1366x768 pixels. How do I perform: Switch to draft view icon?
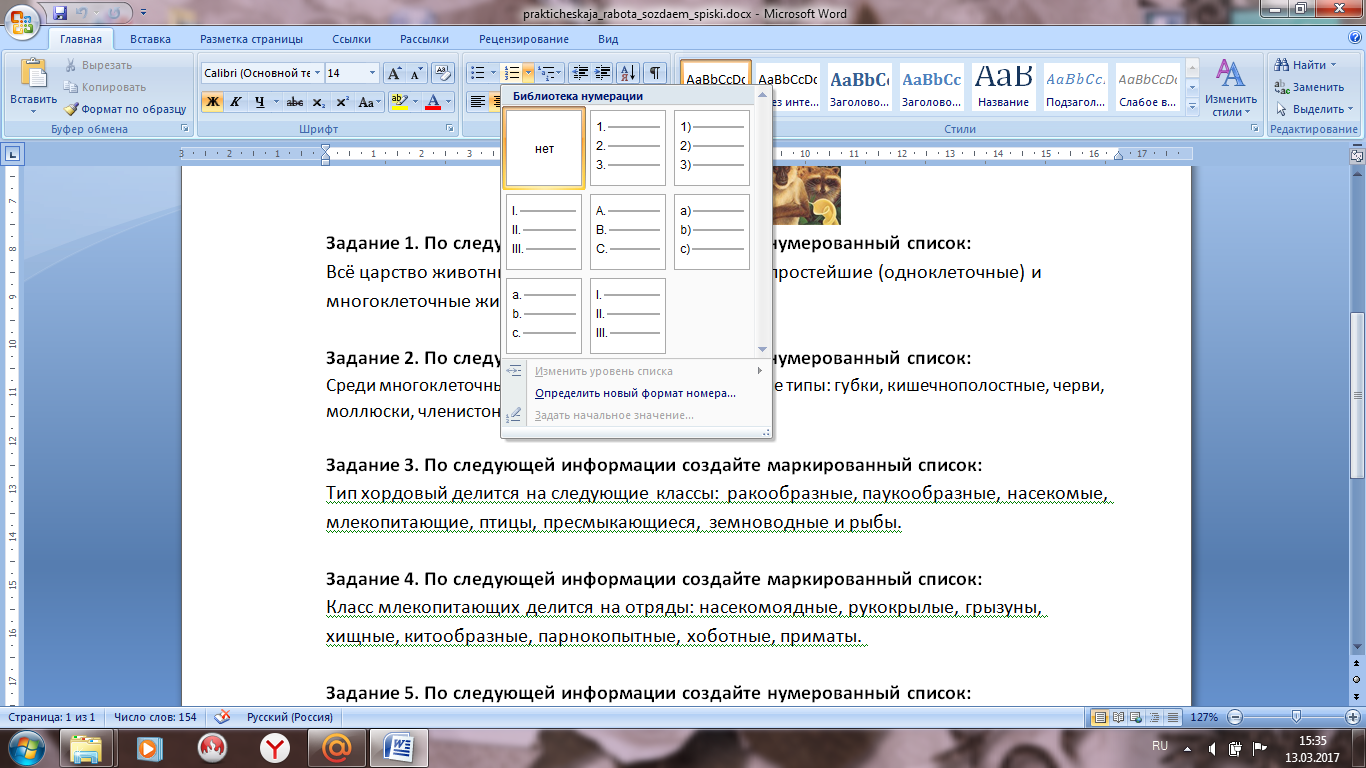coord(1171,717)
